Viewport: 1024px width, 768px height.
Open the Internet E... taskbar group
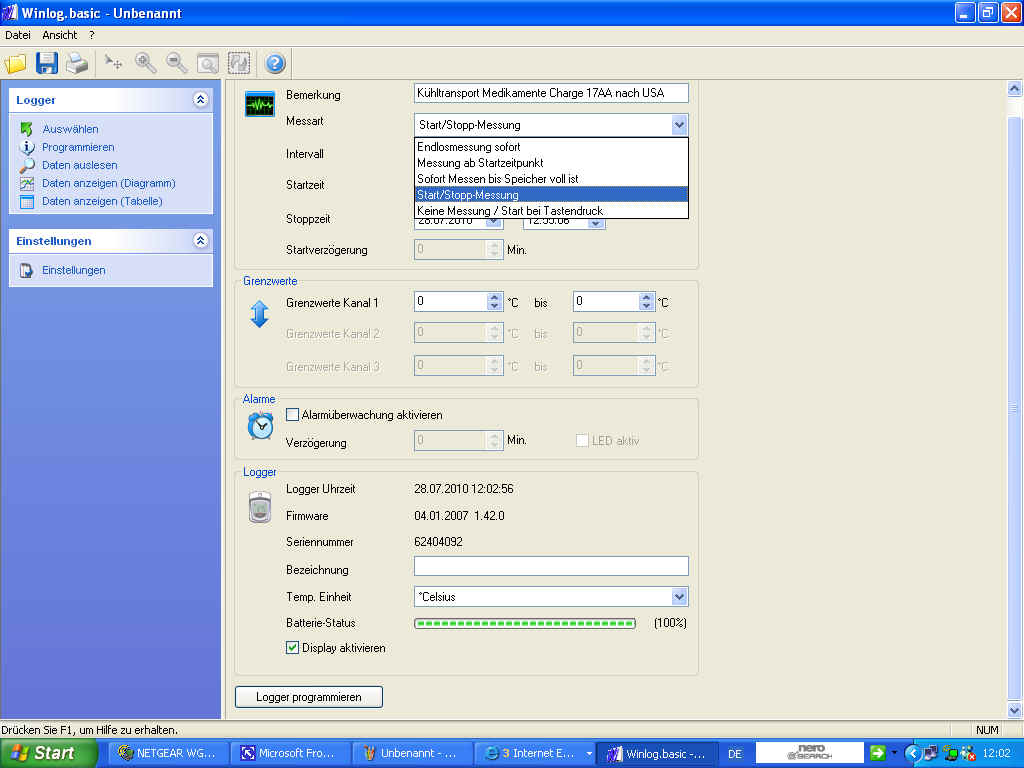[537, 754]
